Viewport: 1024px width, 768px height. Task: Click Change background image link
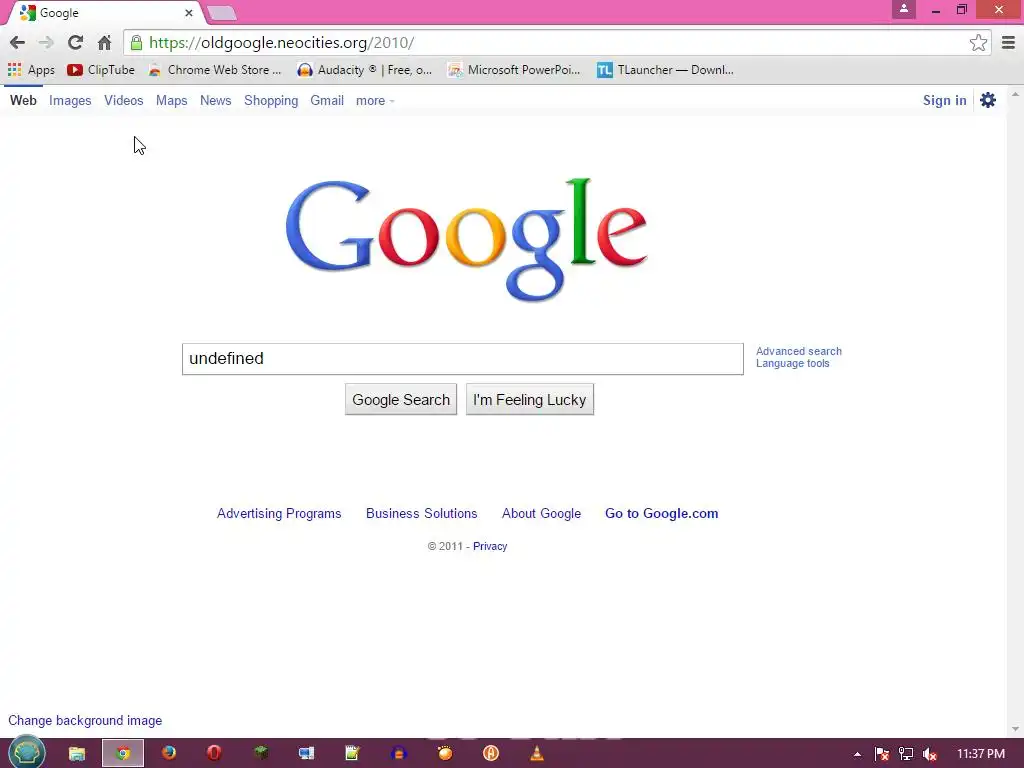tap(85, 720)
